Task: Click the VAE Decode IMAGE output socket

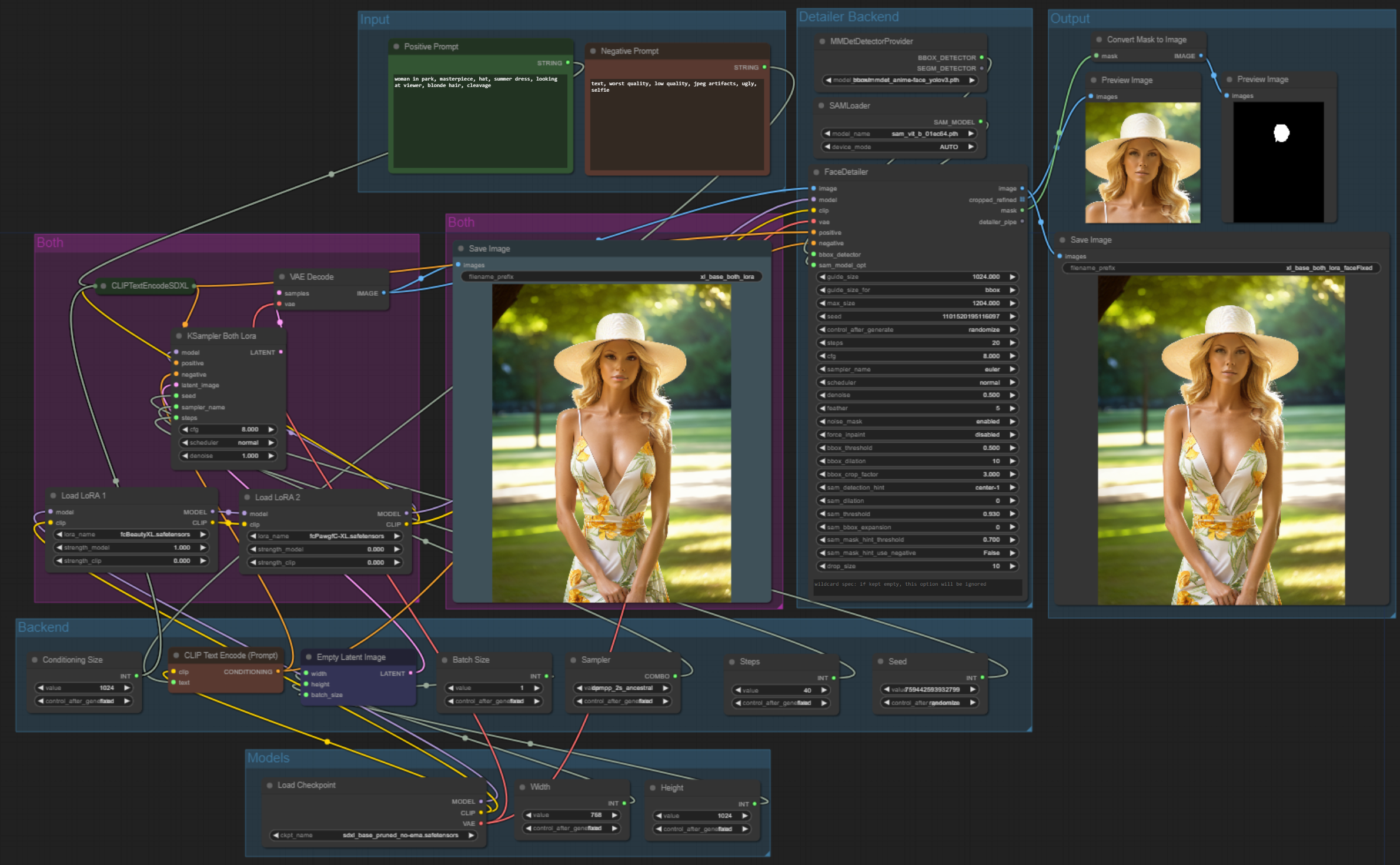Action: (x=384, y=293)
